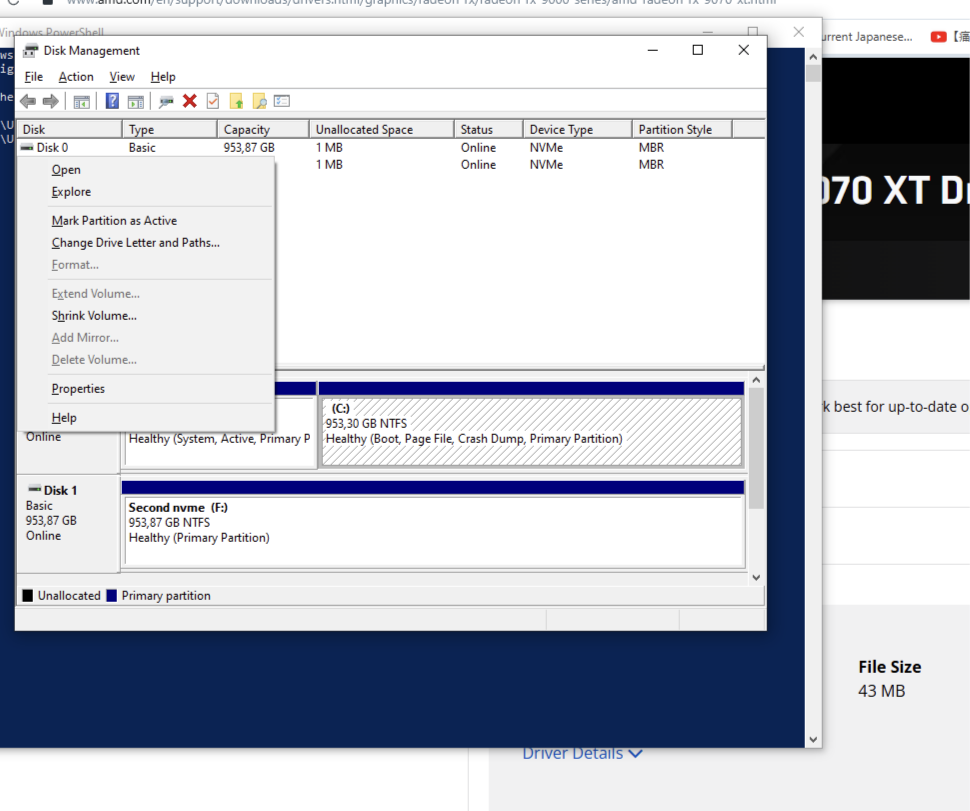This screenshot has width=970, height=811.
Task: Click scroll-down arrow in the disk pane
Action: 756,577
